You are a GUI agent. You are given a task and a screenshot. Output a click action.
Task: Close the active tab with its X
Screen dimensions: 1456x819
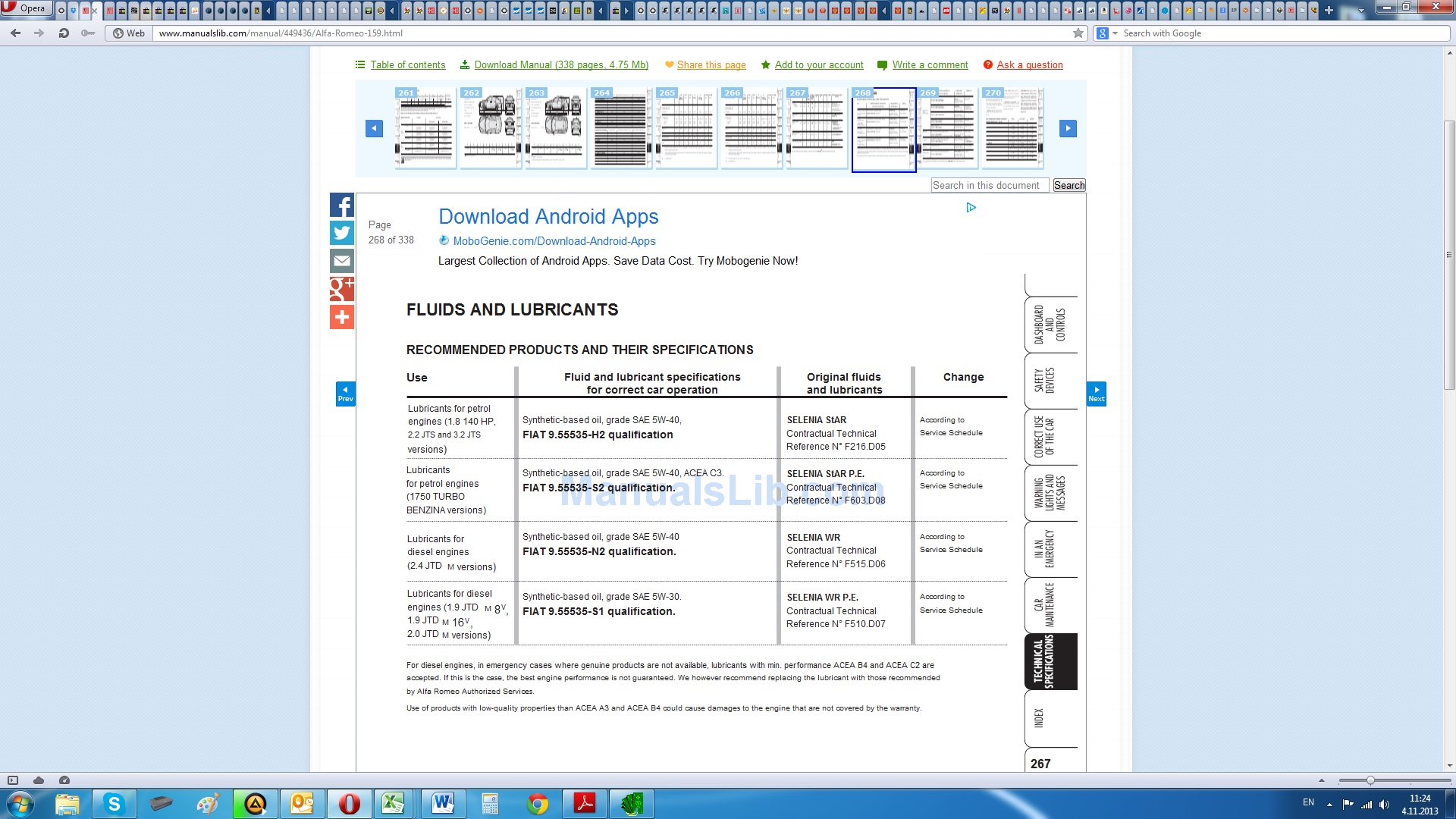95,11
